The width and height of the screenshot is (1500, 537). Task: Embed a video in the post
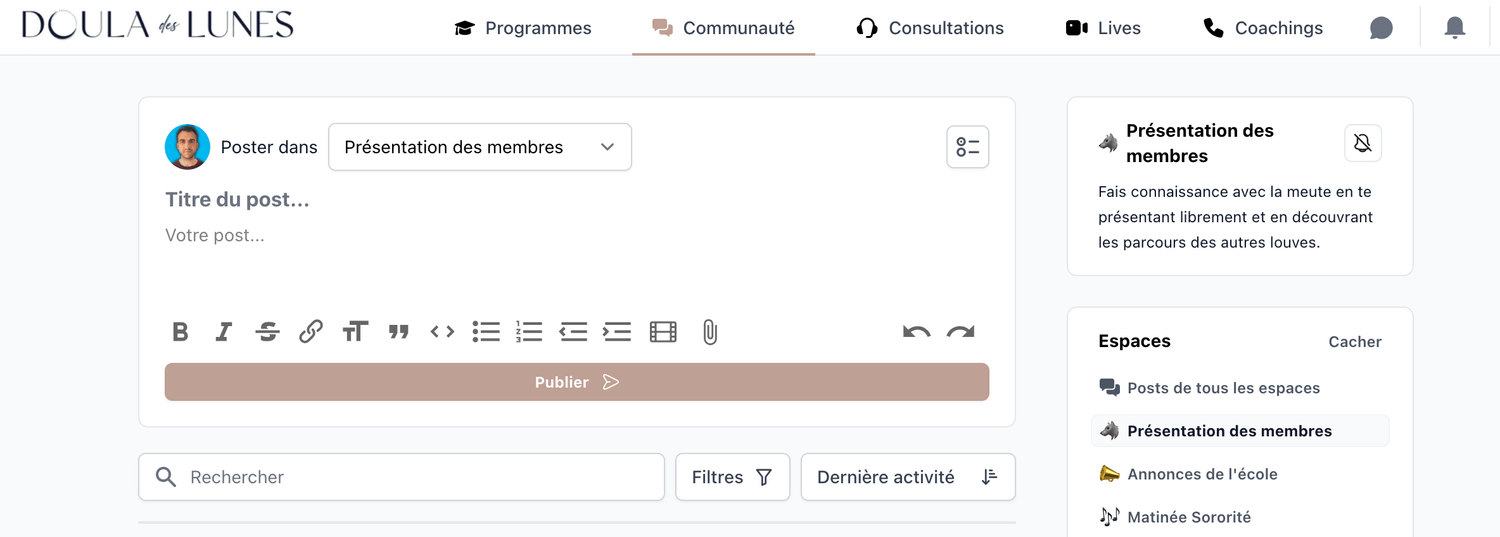point(663,332)
